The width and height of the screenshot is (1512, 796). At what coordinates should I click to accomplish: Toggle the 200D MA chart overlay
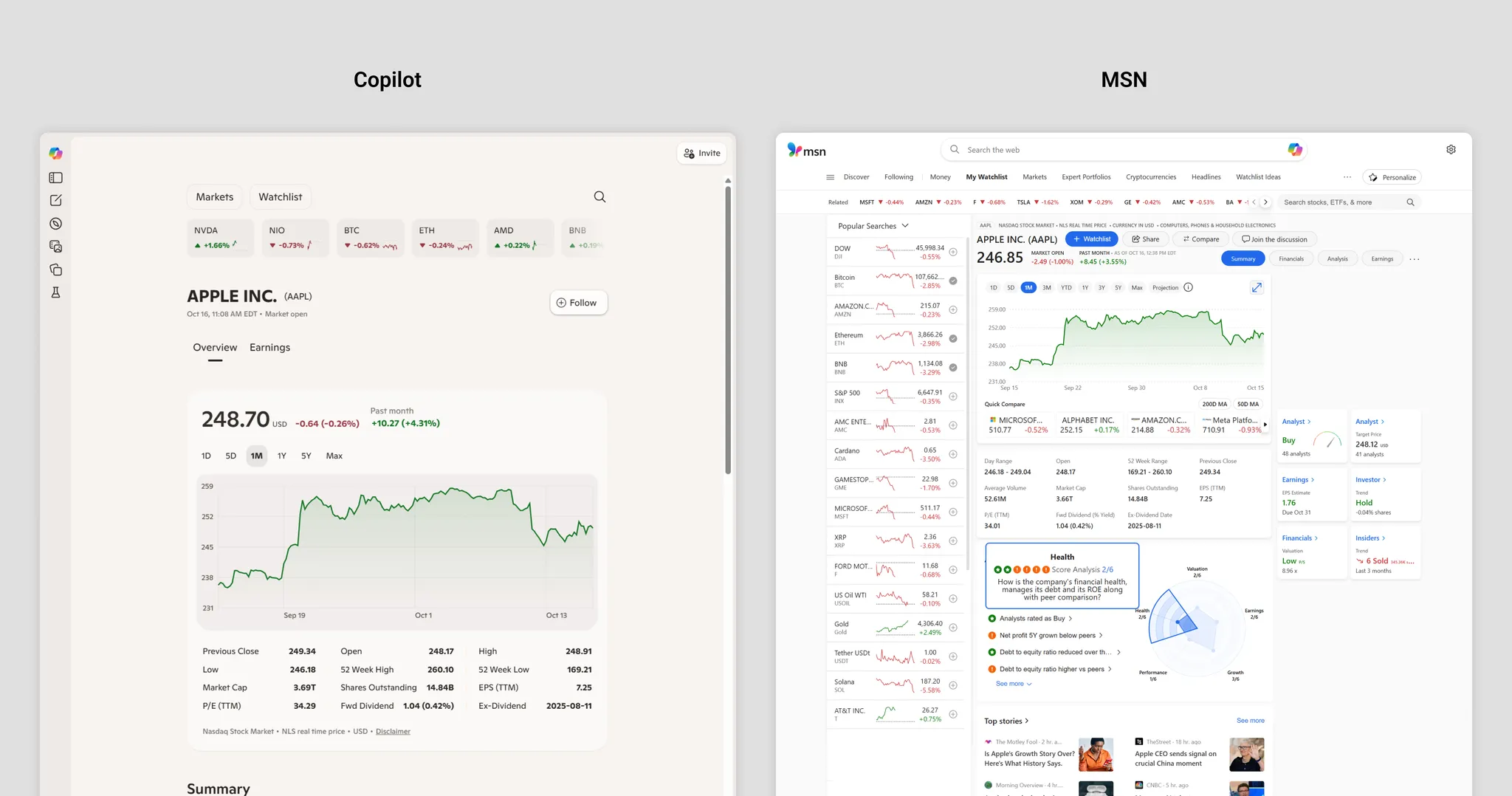[1214, 405]
